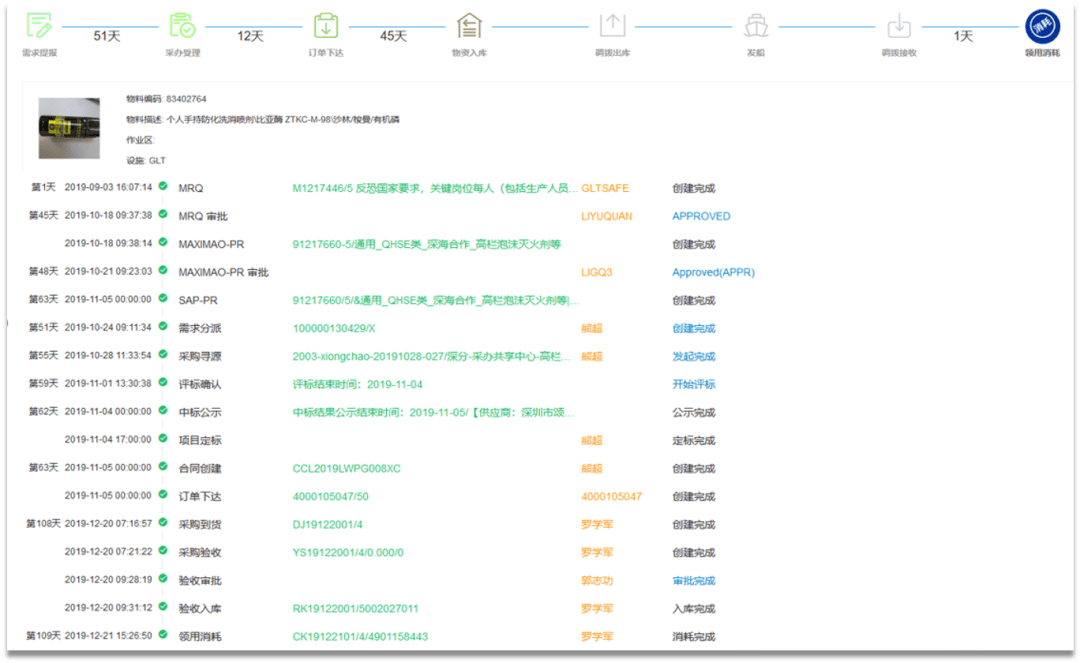This screenshot has height=663, width=1080.
Task: Click 入库完成 status text
Action: tap(694, 609)
